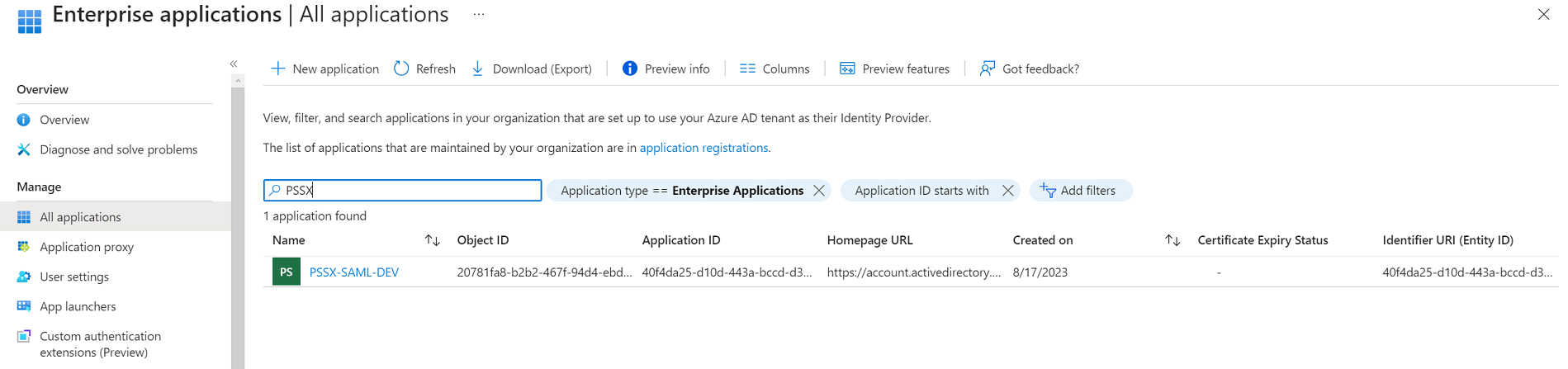Click the Created on column header

click(1043, 240)
